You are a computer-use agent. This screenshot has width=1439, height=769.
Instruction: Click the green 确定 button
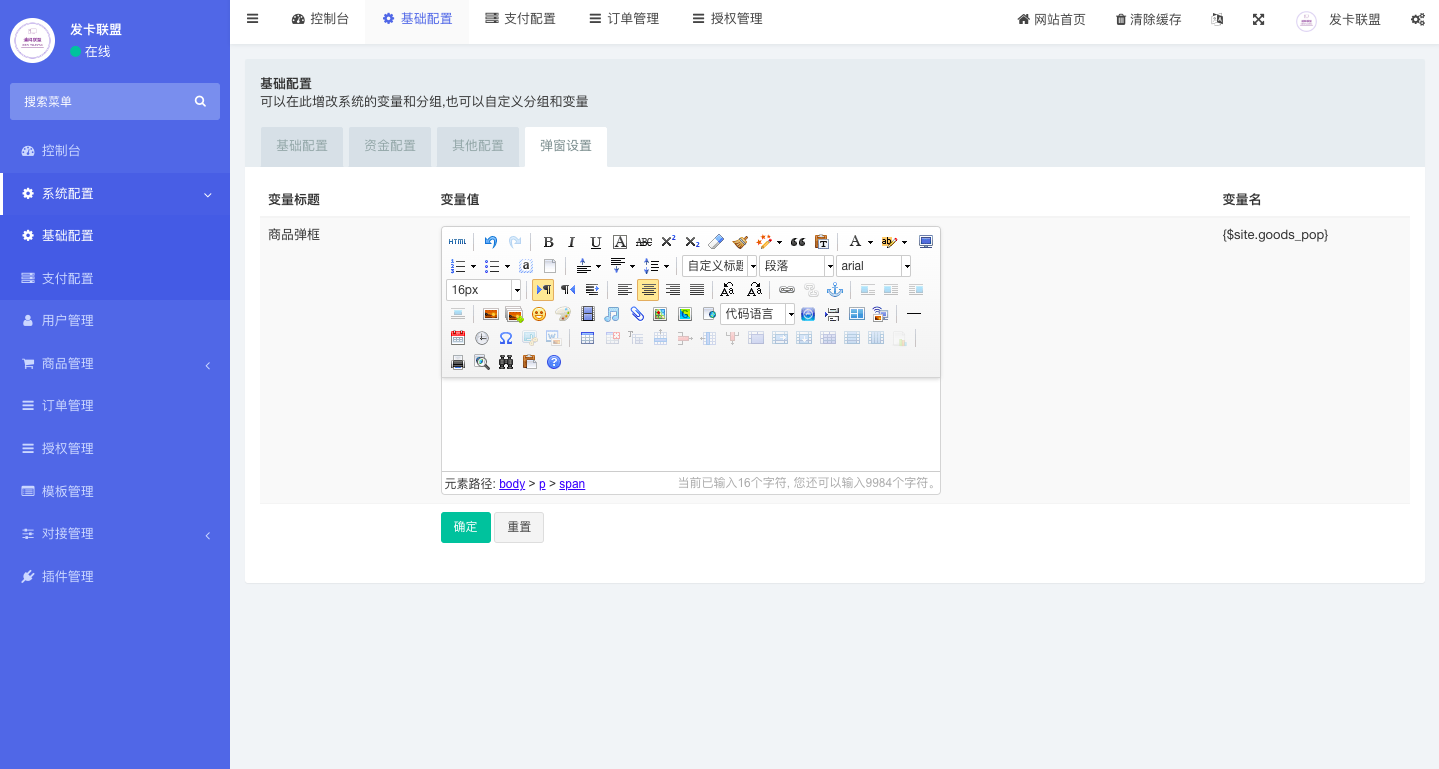click(x=465, y=527)
